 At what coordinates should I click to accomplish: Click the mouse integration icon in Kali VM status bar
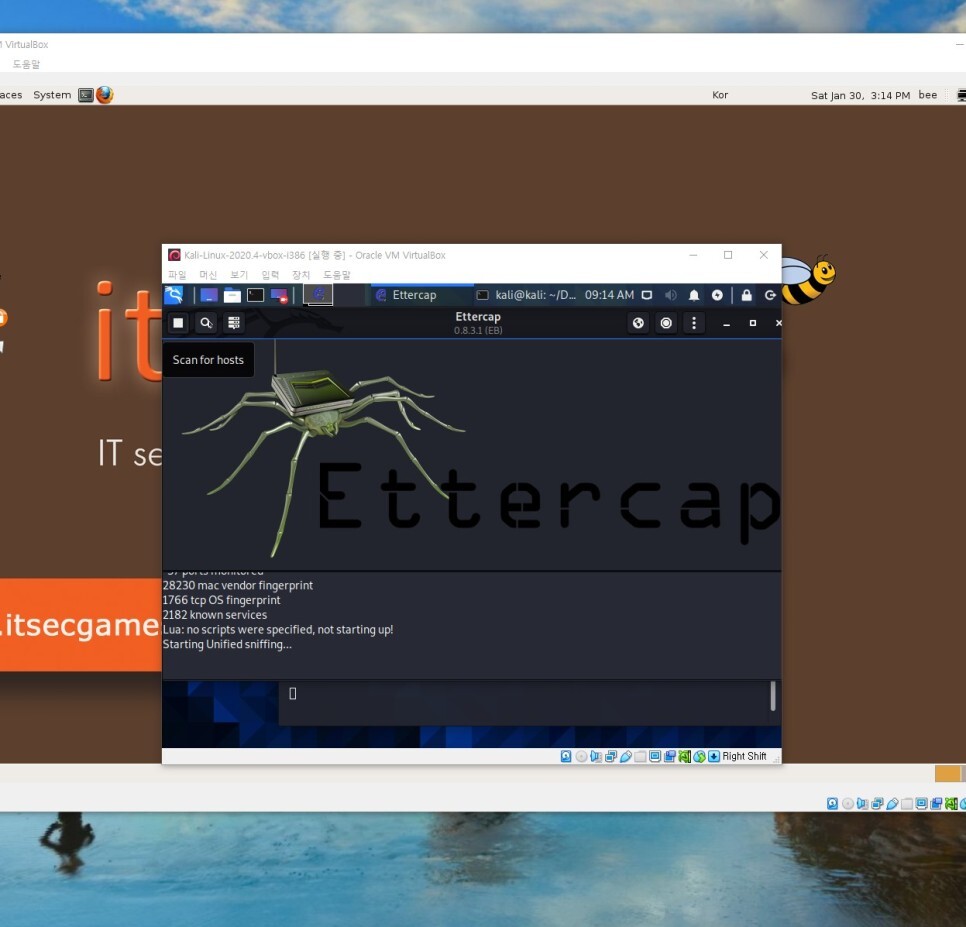pos(699,756)
